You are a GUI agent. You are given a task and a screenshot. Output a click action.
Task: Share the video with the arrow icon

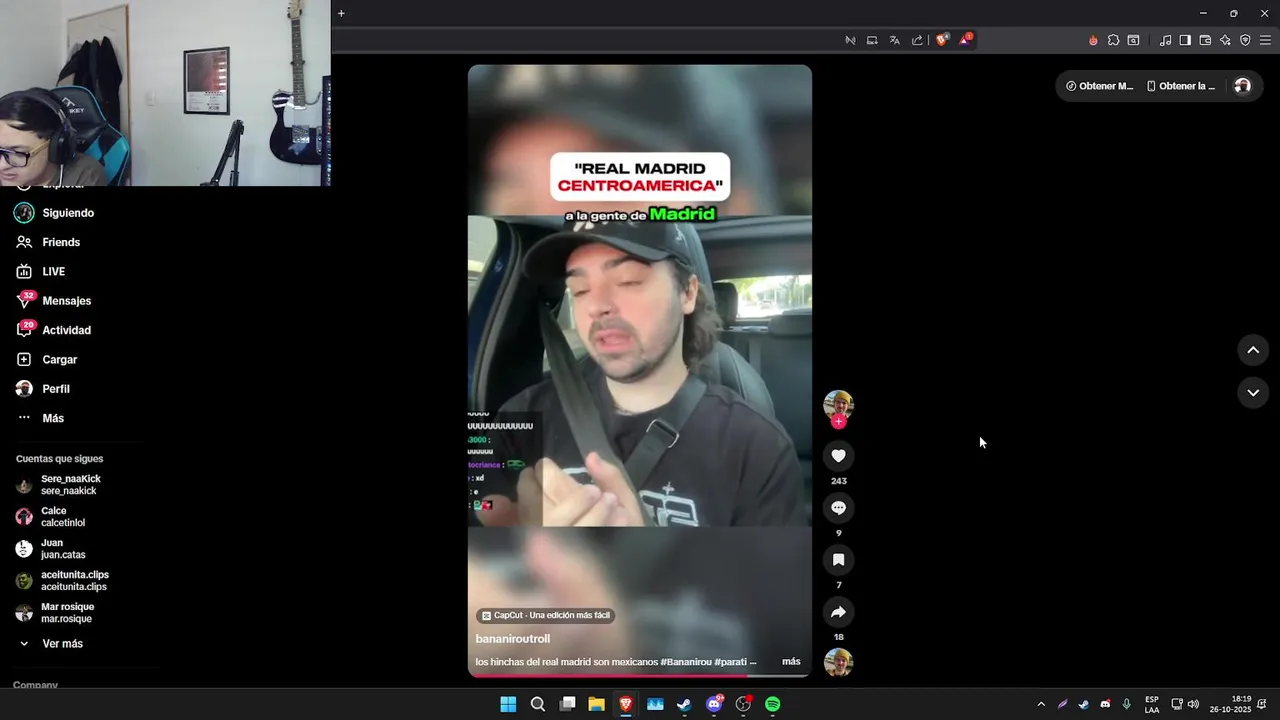point(838,612)
